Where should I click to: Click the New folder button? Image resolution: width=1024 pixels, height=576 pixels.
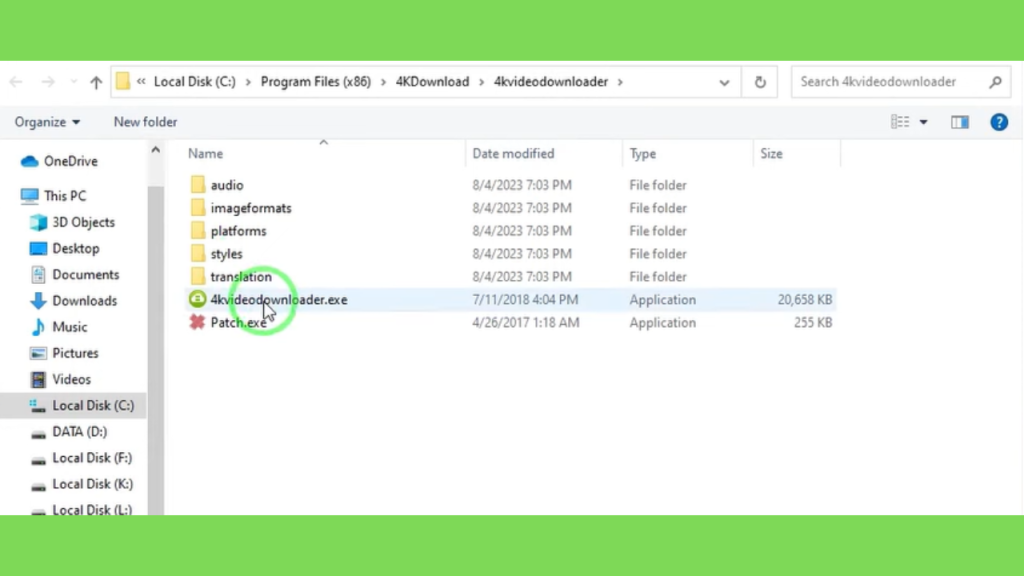(x=145, y=122)
